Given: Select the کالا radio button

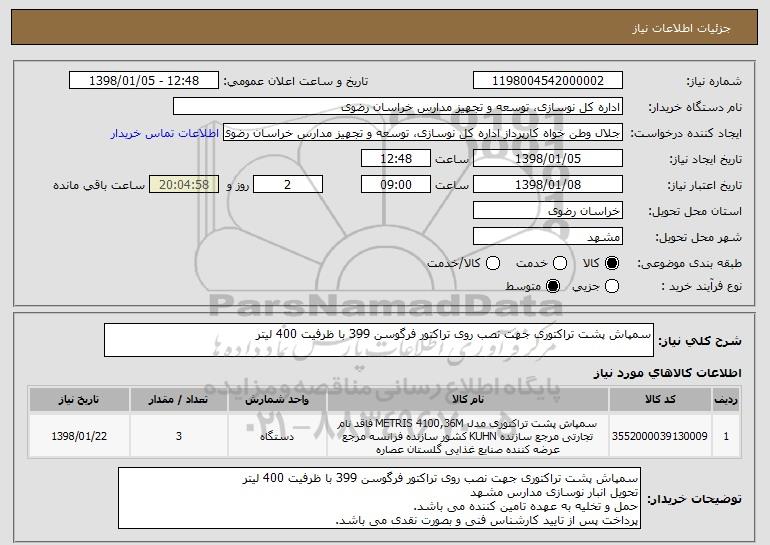Looking at the screenshot, I should (x=612, y=264).
